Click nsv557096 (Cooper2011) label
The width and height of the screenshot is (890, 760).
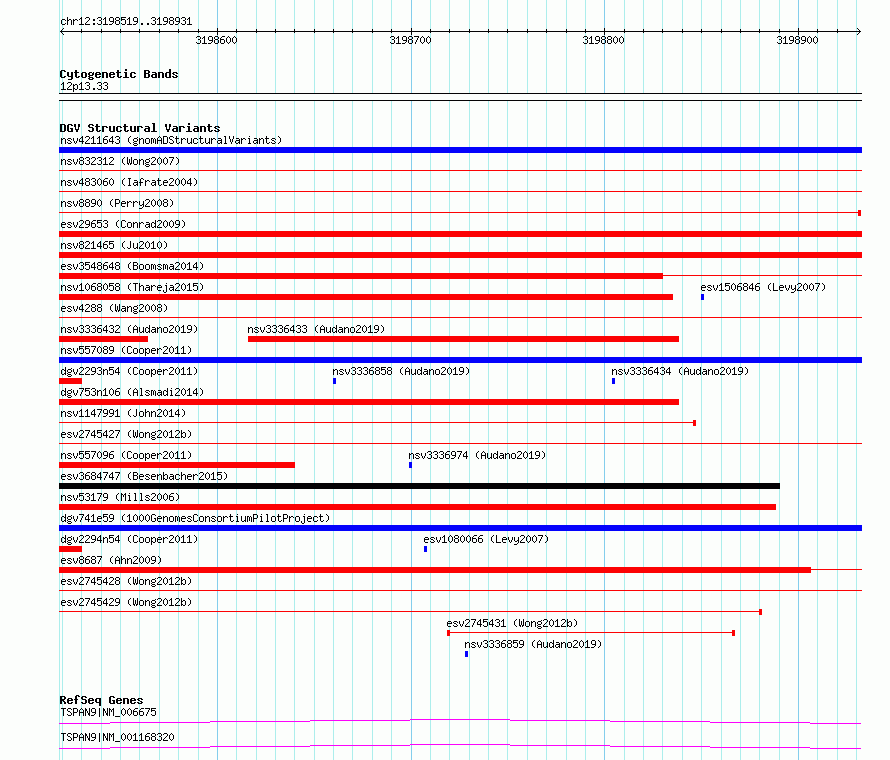[x=126, y=455]
